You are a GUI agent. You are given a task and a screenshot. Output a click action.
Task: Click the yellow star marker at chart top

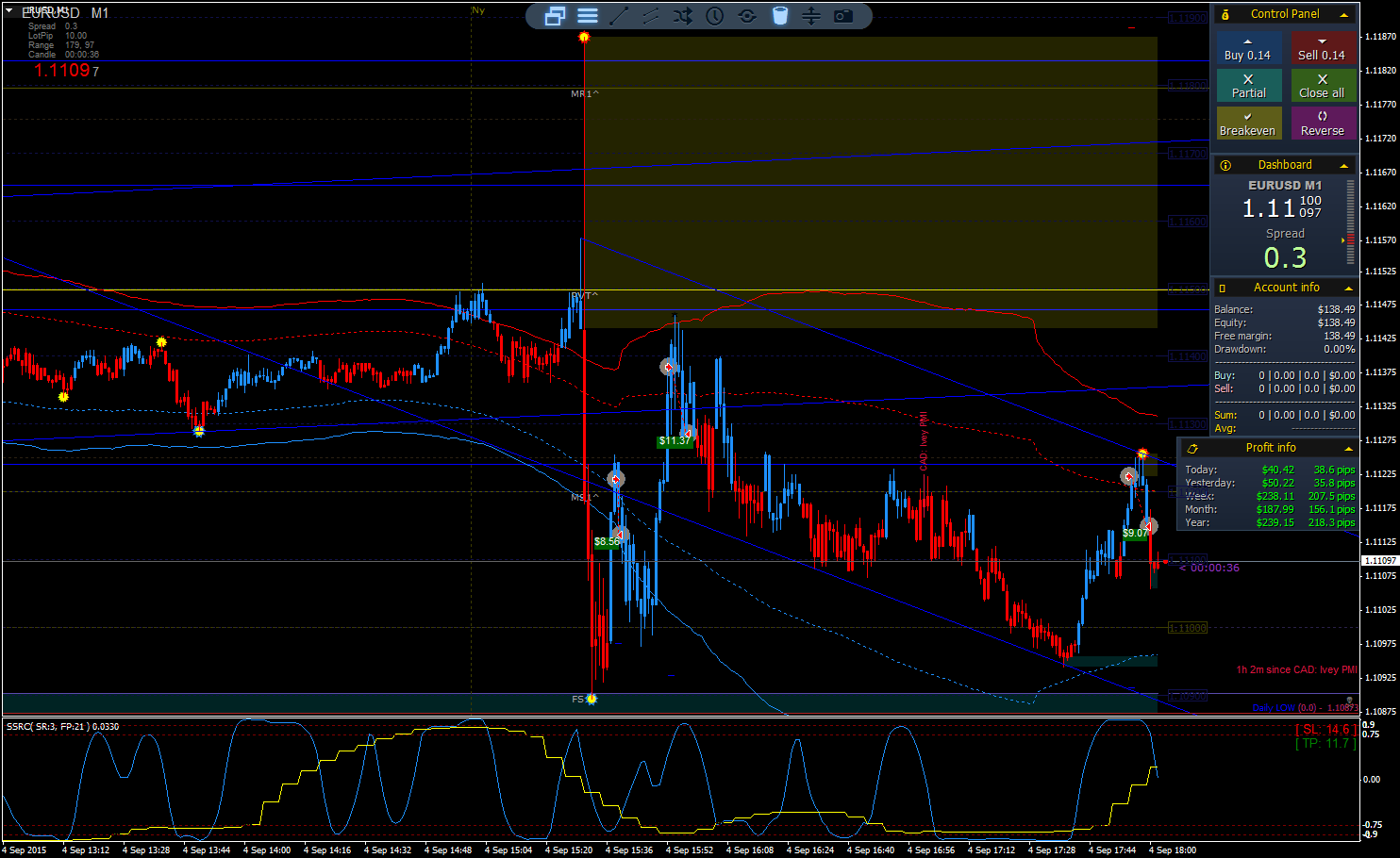584,37
